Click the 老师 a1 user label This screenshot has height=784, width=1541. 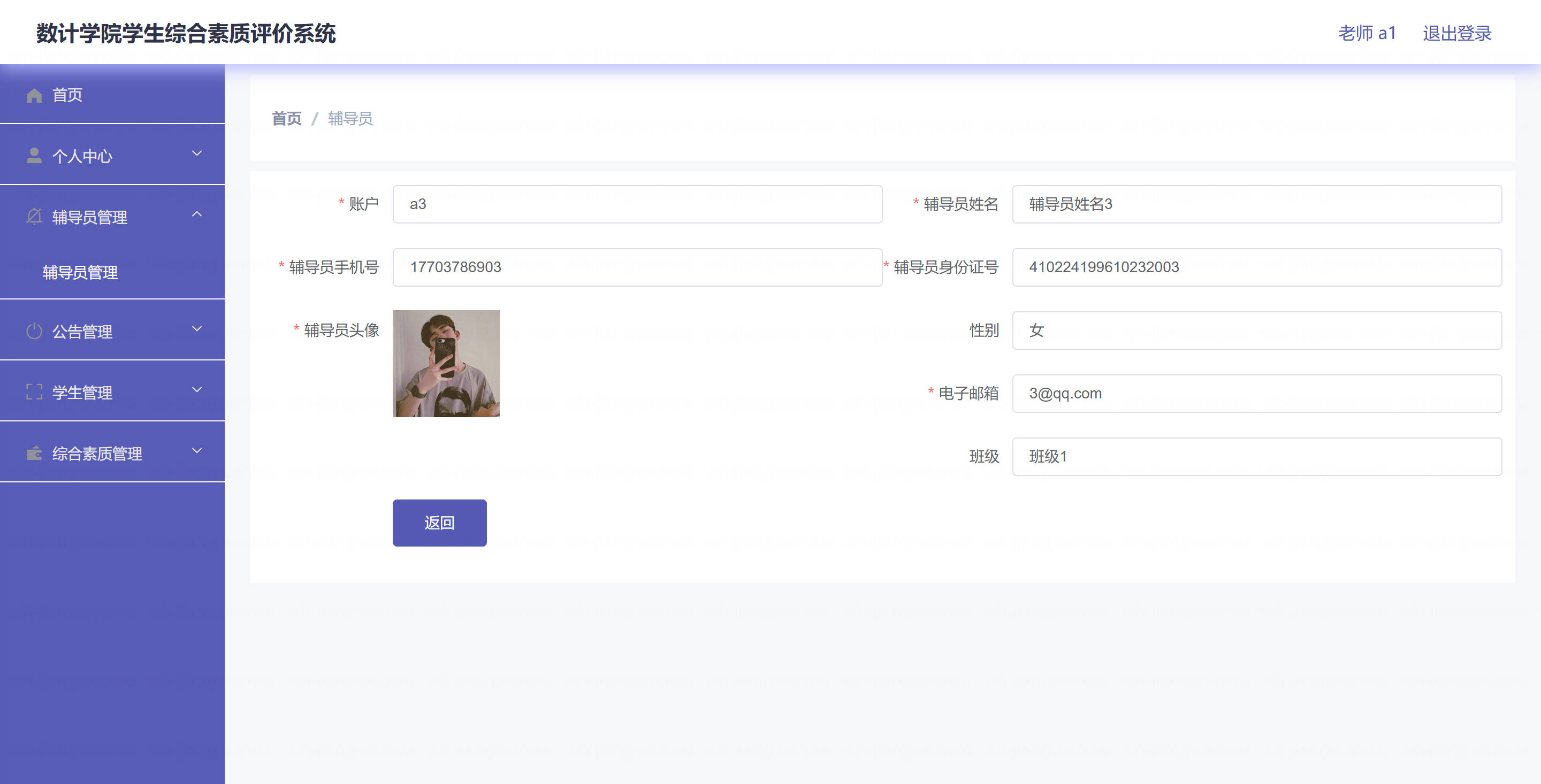pos(1367,33)
